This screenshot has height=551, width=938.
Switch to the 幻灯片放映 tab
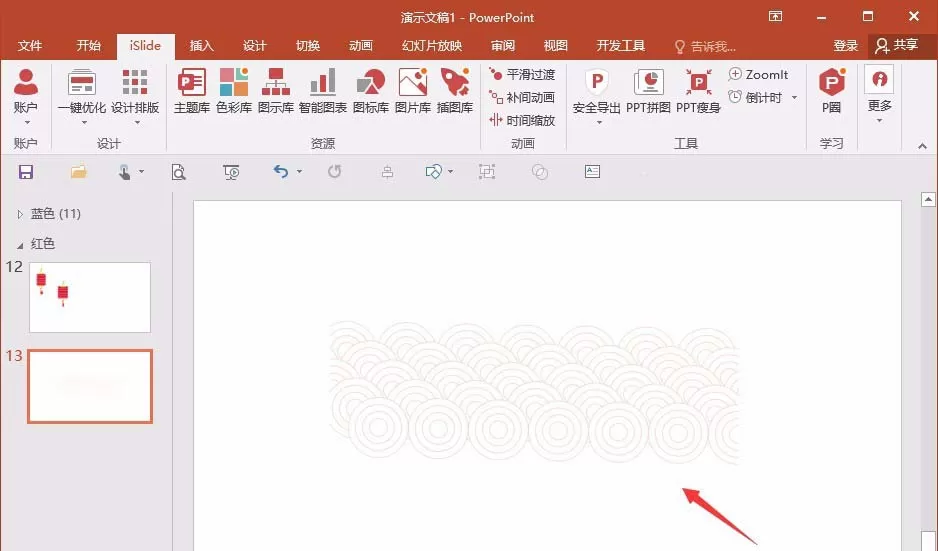(x=432, y=45)
